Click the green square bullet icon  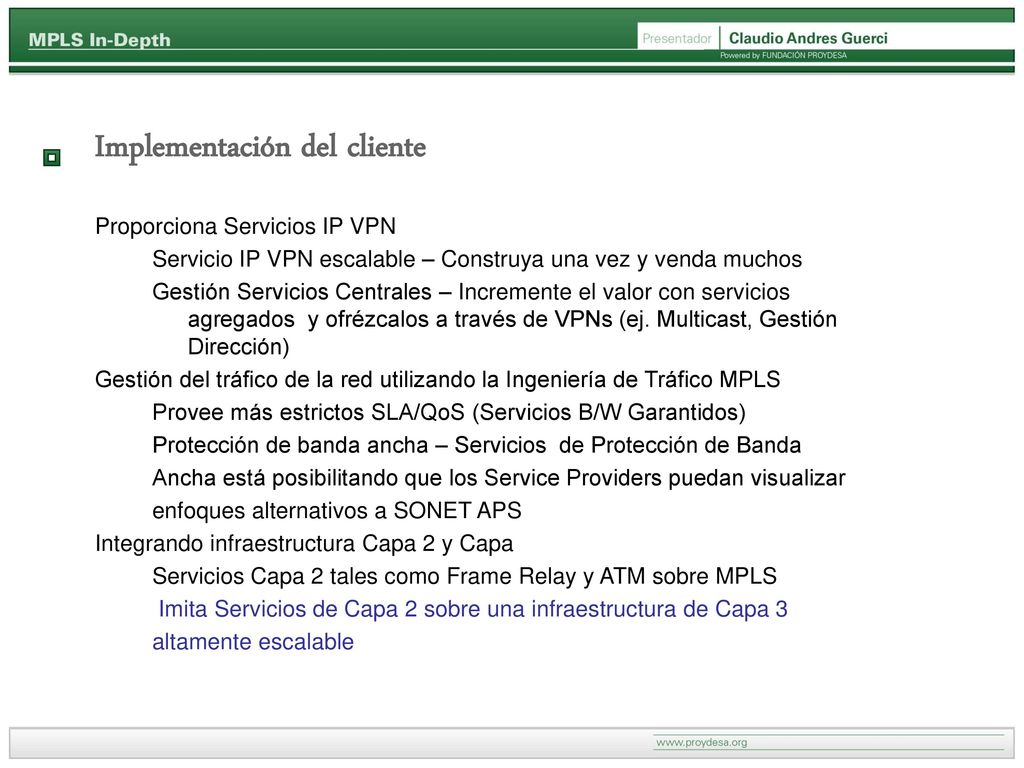[x=52, y=157]
